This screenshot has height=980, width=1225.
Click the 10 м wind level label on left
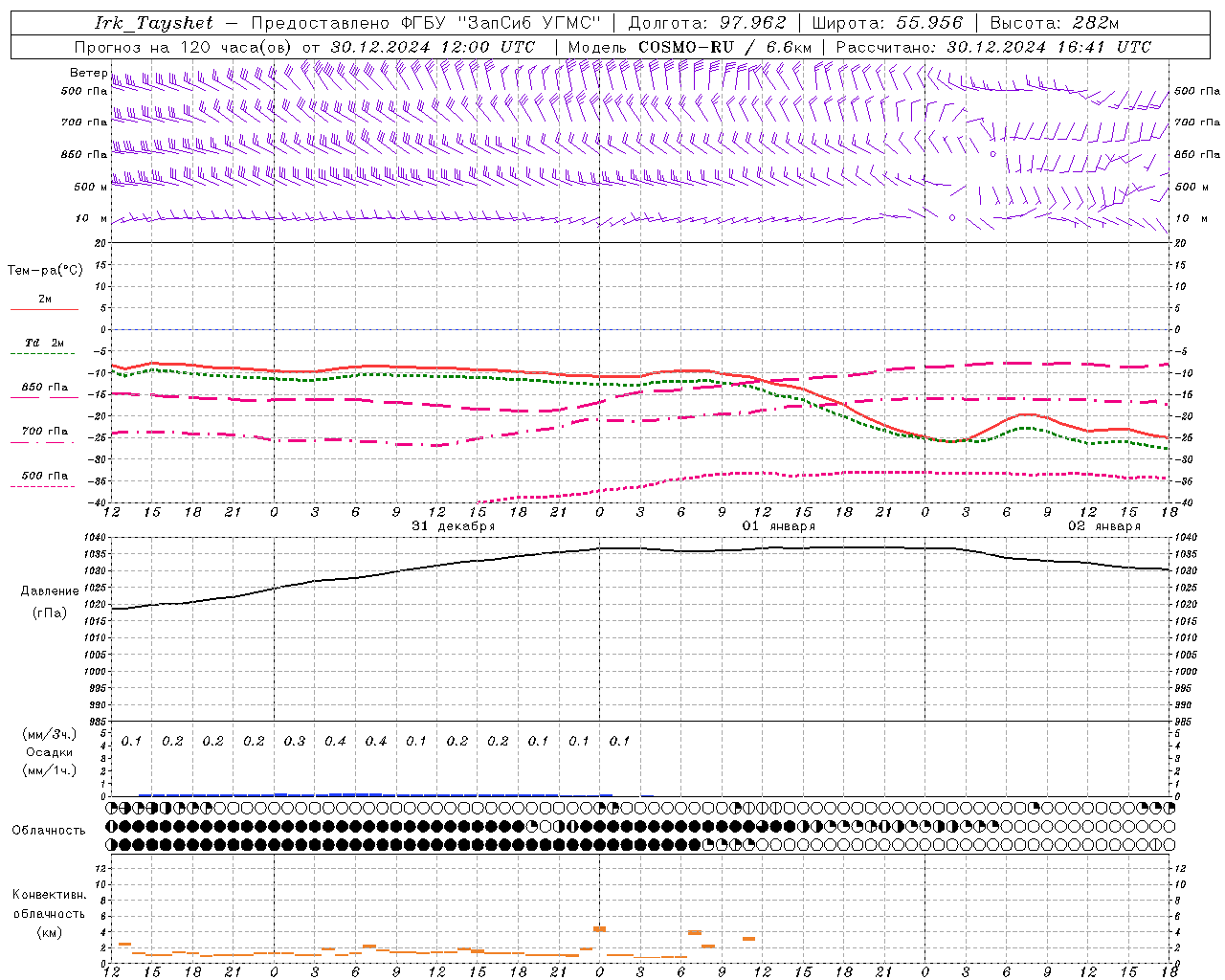coord(92,218)
